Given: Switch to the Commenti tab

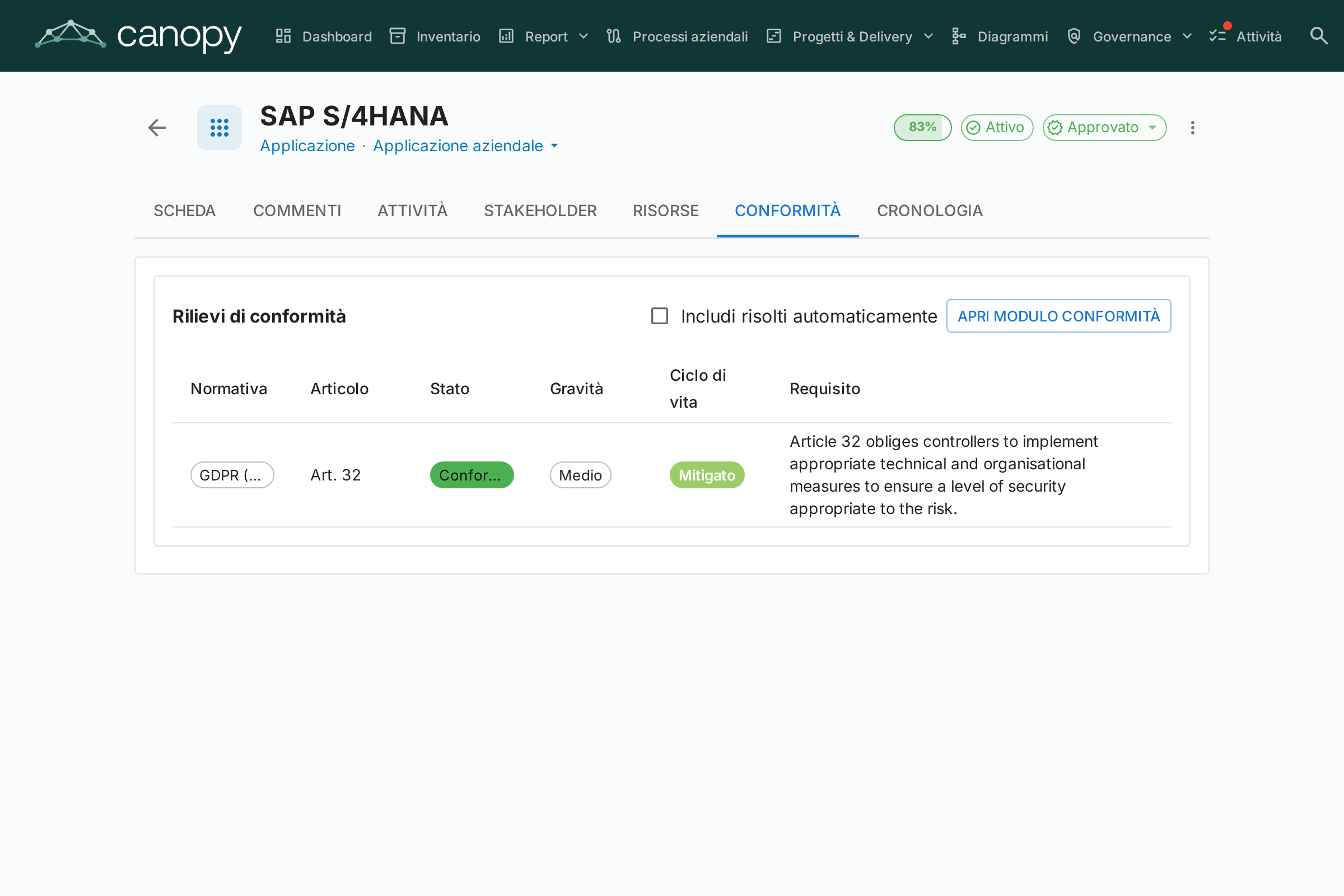Looking at the screenshot, I should (297, 211).
